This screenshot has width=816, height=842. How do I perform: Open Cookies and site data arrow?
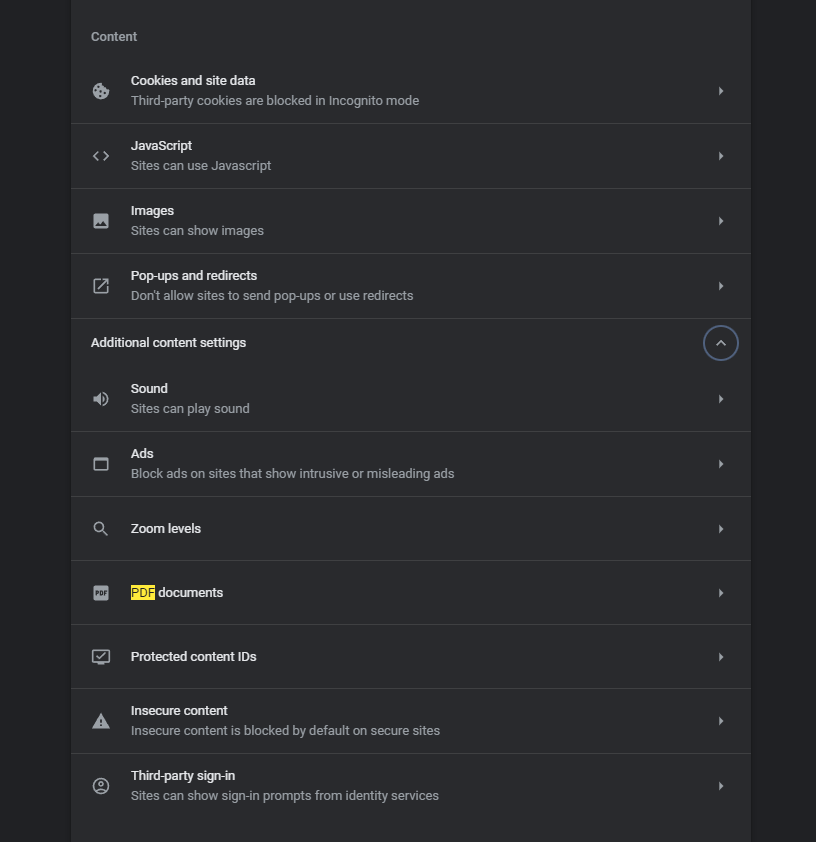721,91
